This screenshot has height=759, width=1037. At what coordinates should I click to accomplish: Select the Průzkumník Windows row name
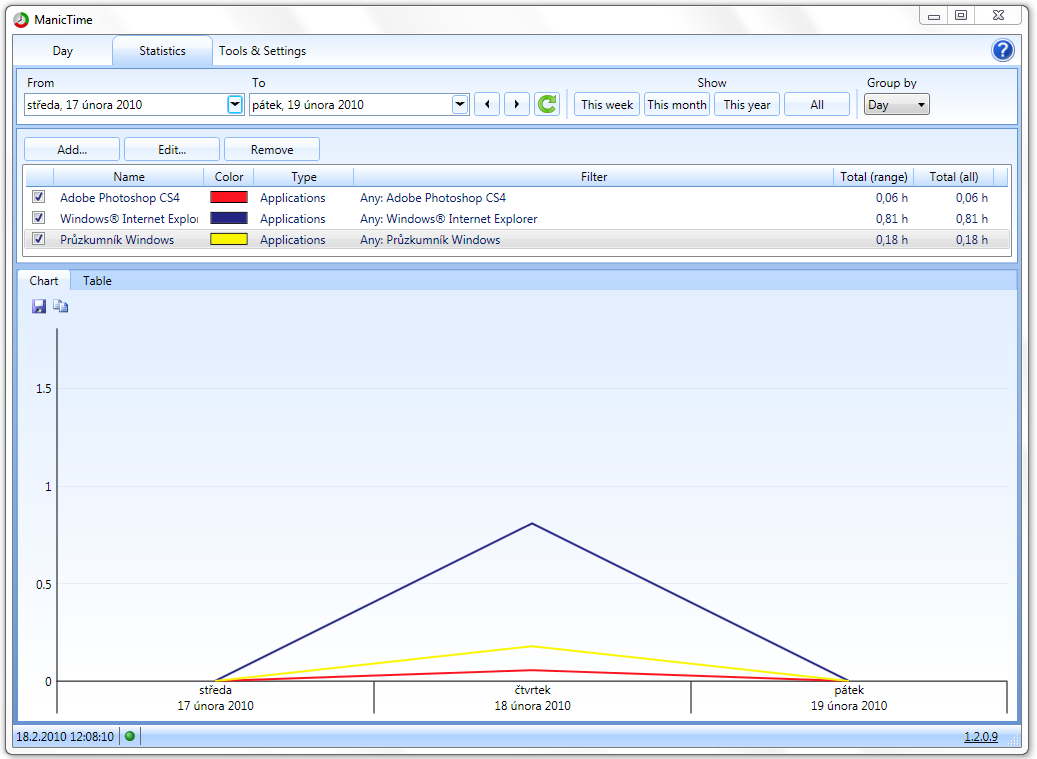tap(117, 240)
